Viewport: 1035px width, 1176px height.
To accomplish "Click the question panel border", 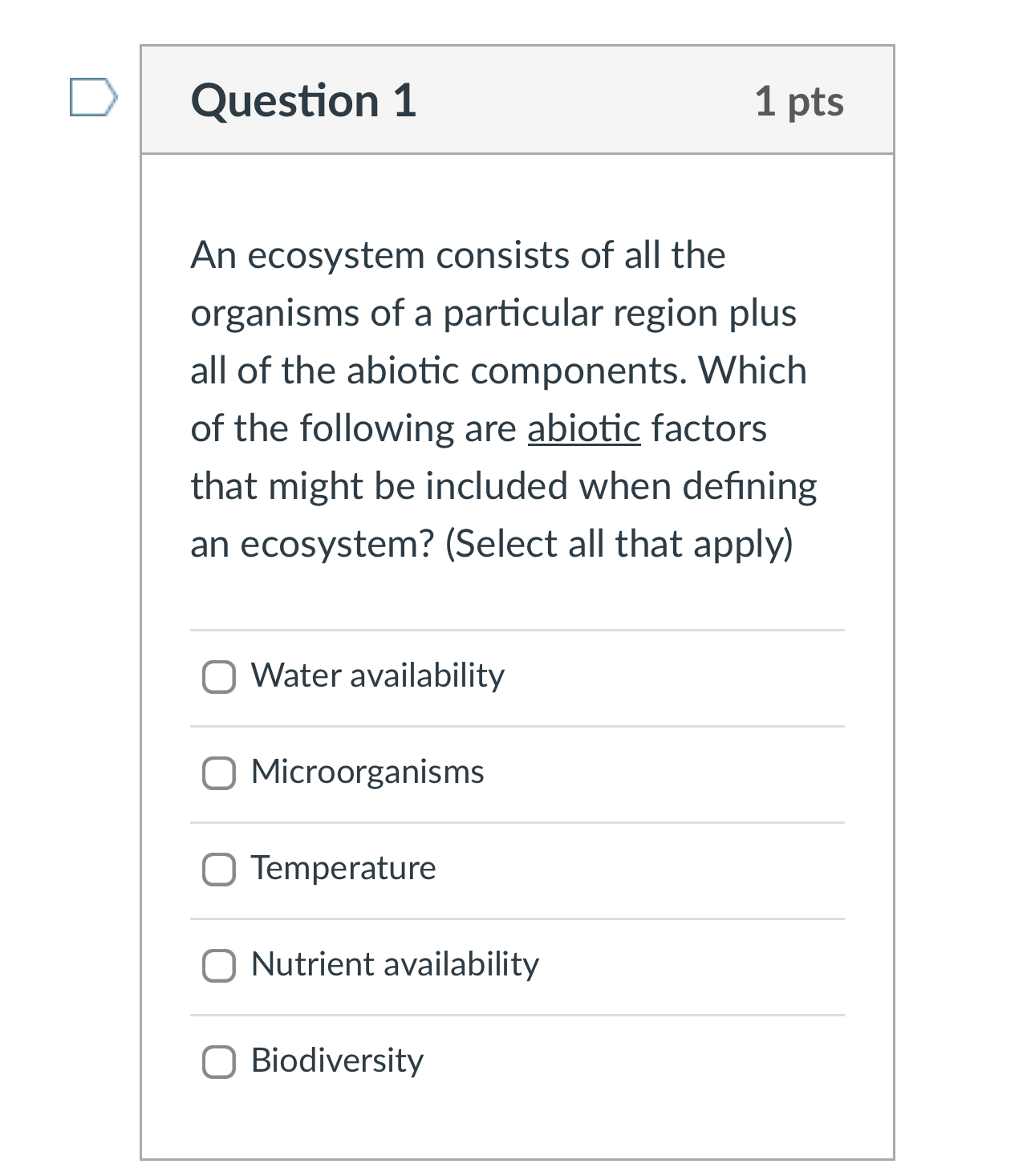I will coord(142,562).
